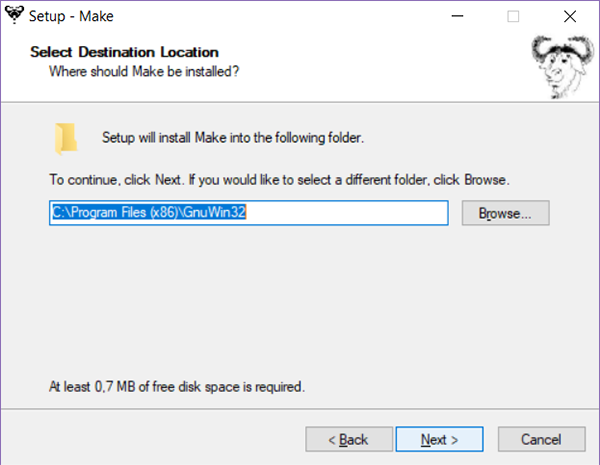
Task: Focus the destination folder path field
Action: (x=248, y=213)
